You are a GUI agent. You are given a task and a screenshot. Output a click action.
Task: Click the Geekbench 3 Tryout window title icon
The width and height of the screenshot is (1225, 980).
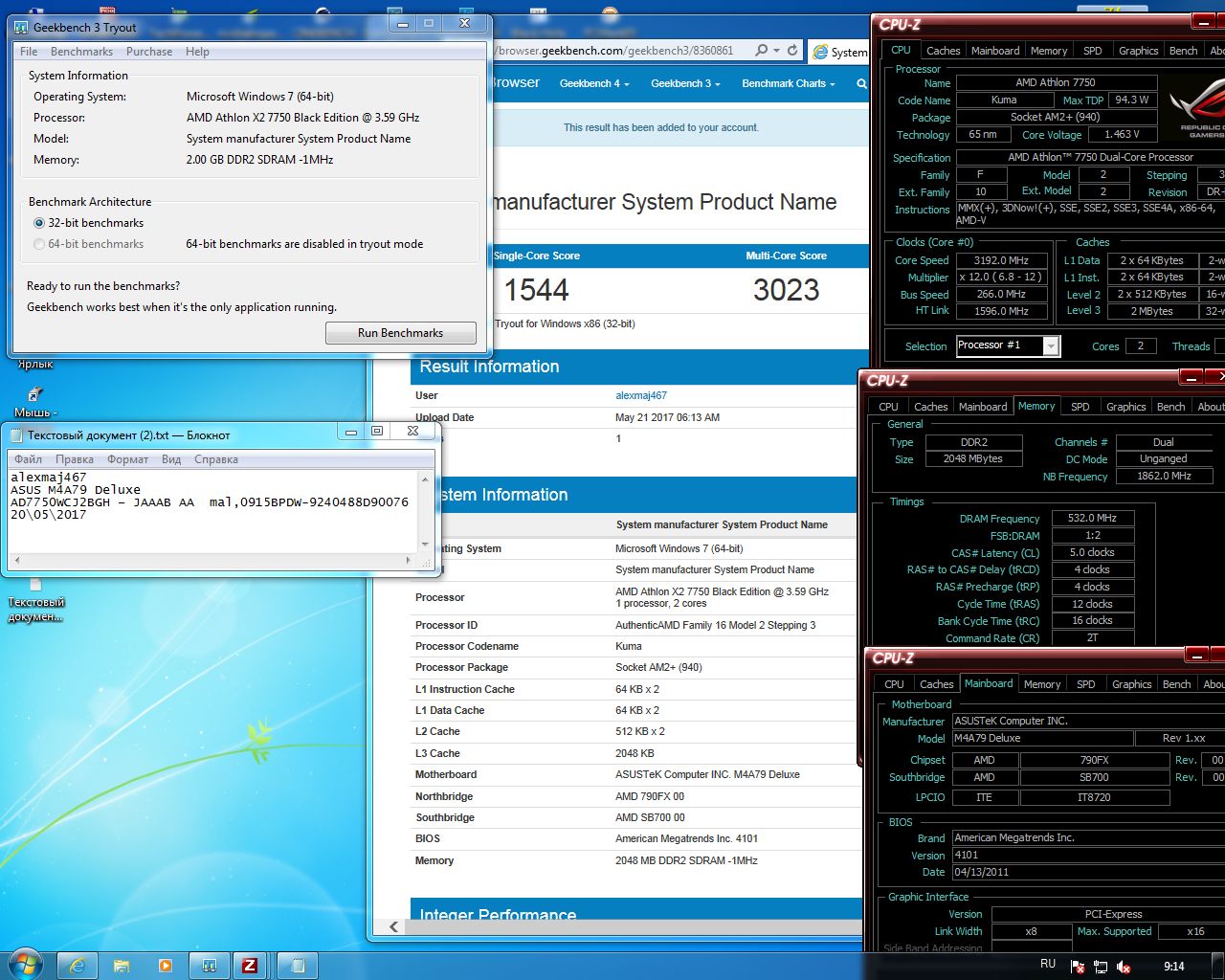[x=21, y=27]
